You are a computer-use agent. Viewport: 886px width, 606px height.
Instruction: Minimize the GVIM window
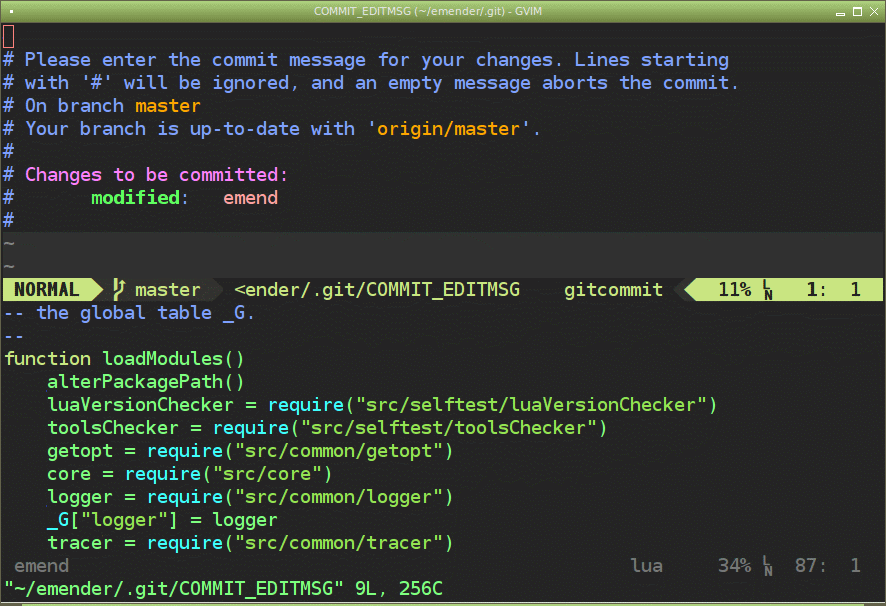[x=840, y=12]
